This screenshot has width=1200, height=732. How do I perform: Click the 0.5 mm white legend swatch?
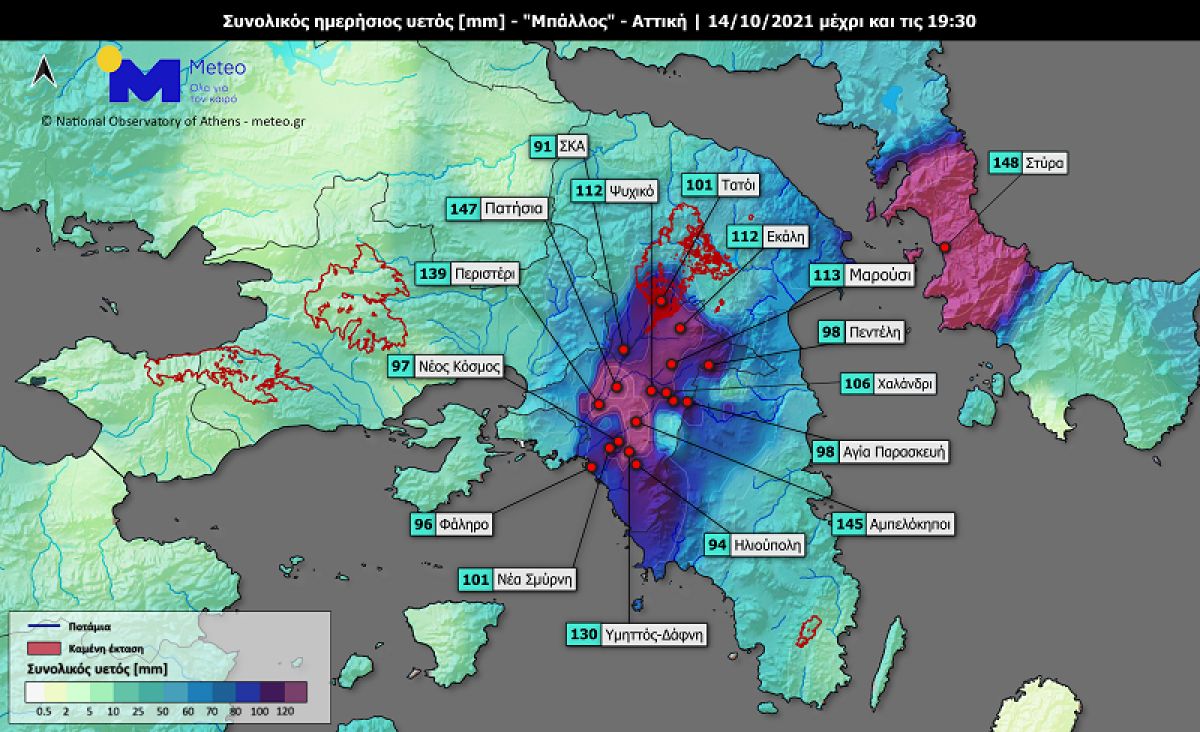[x=37, y=691]
